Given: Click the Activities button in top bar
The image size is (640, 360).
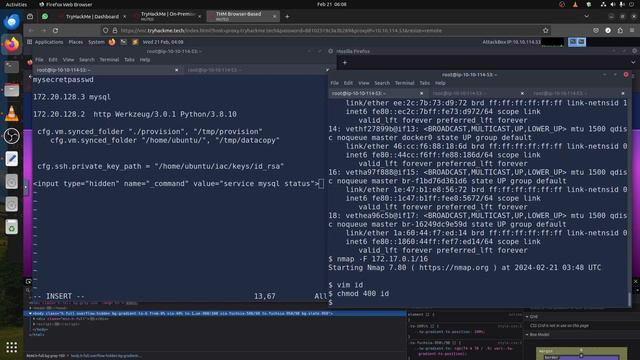Looking at the screenshot, I should point(16,4).
